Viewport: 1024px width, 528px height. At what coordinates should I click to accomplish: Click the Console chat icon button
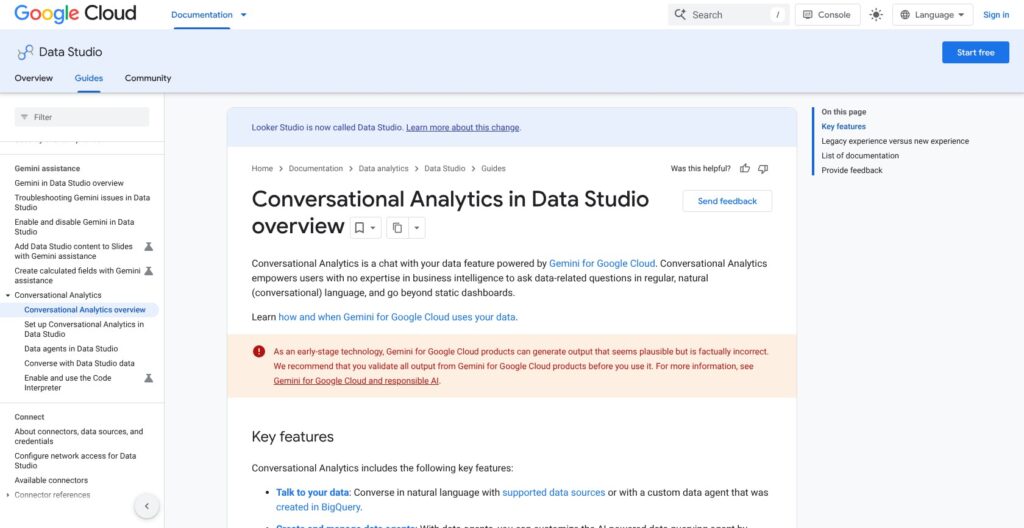click(x=827, y=14)
